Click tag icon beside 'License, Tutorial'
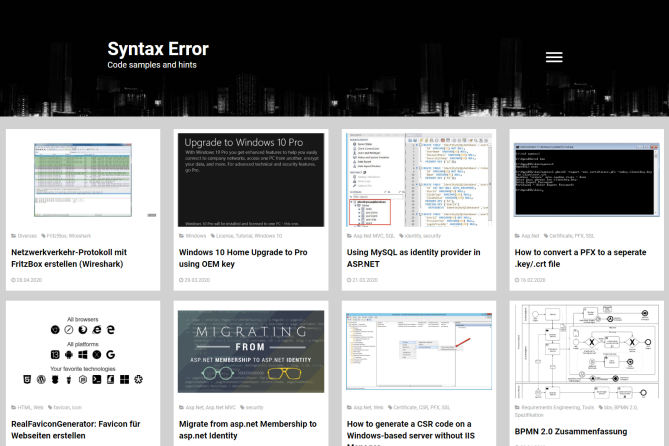669x446 pixels. point(213,236)
